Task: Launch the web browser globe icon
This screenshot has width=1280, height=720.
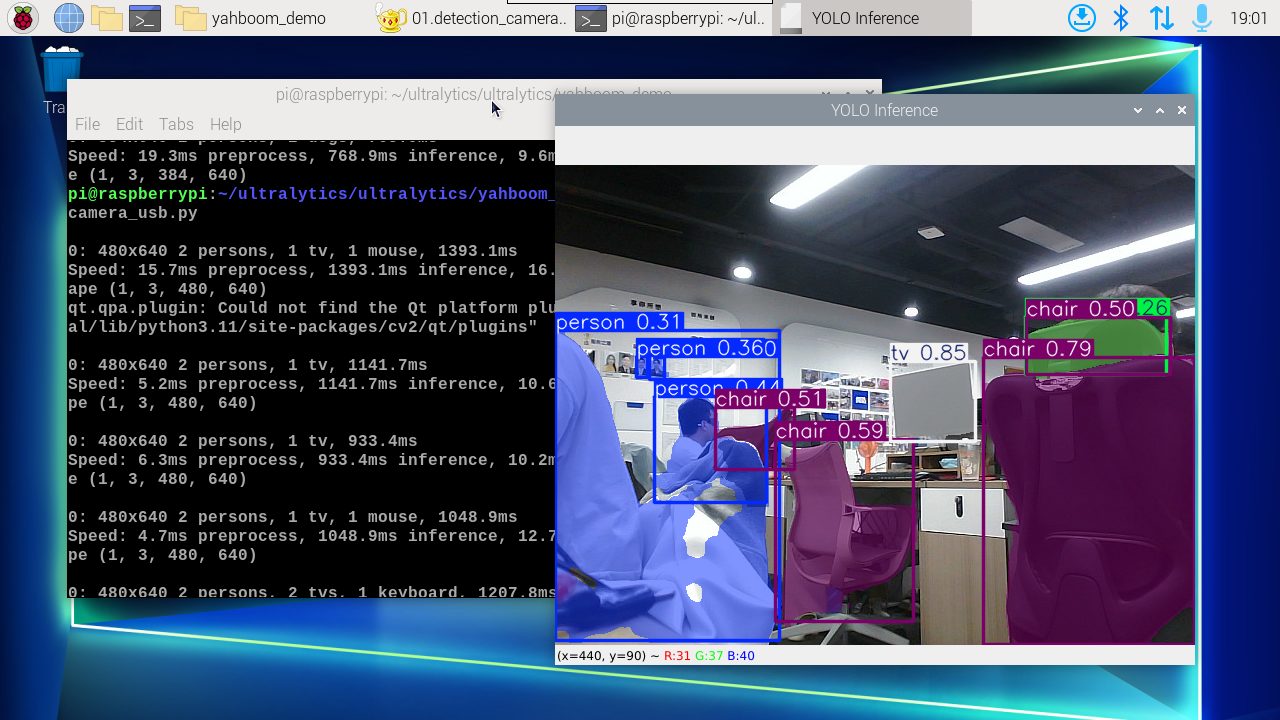Action: click(x=68, y=18)
